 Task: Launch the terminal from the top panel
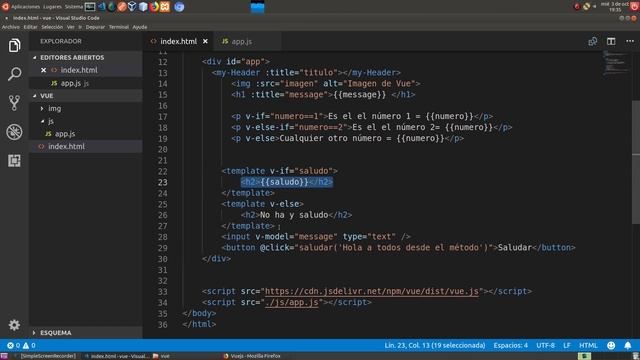[90, 7]
